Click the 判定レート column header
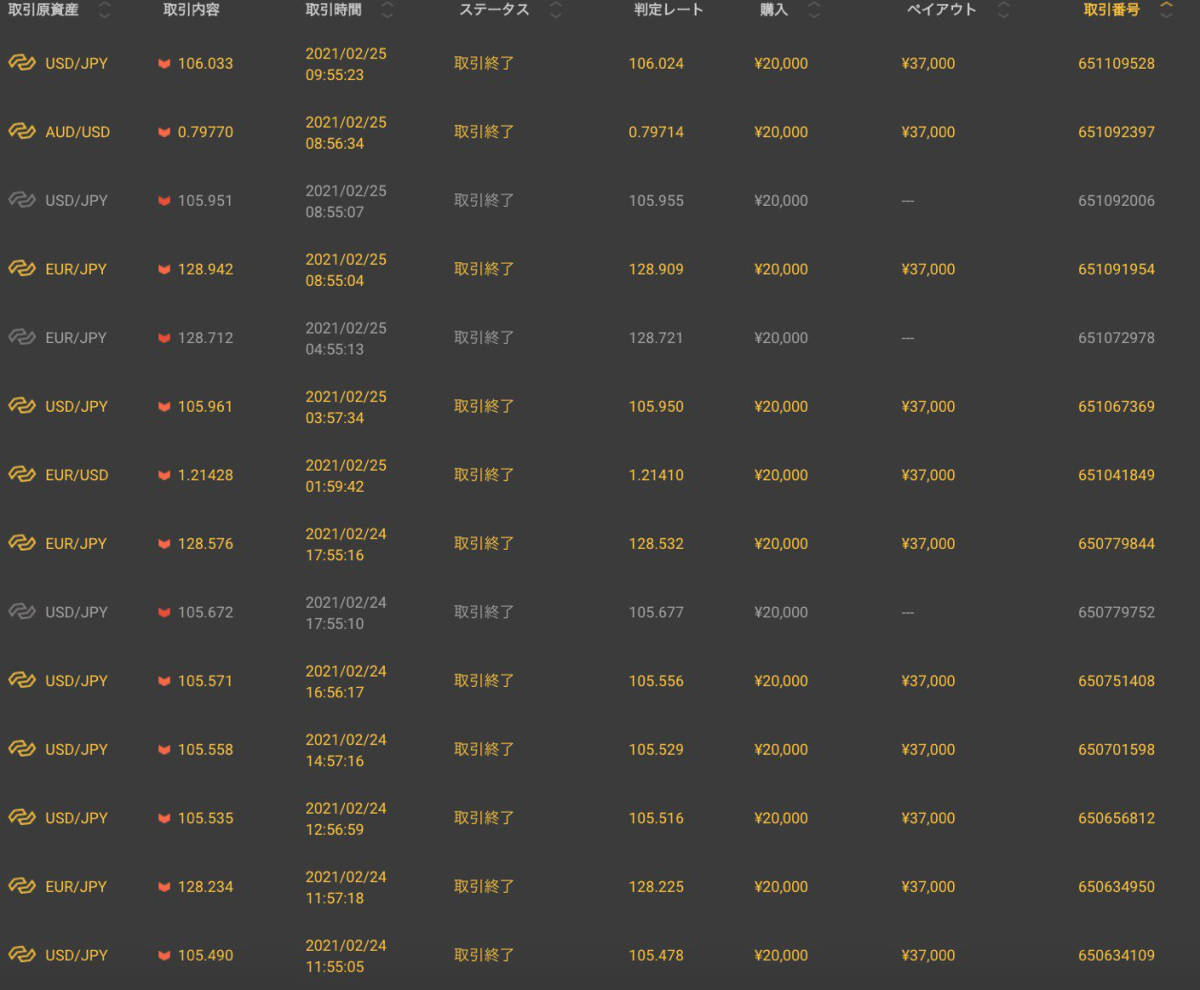The width and height of the screenshot is (1200, 990). pos(669,10)
